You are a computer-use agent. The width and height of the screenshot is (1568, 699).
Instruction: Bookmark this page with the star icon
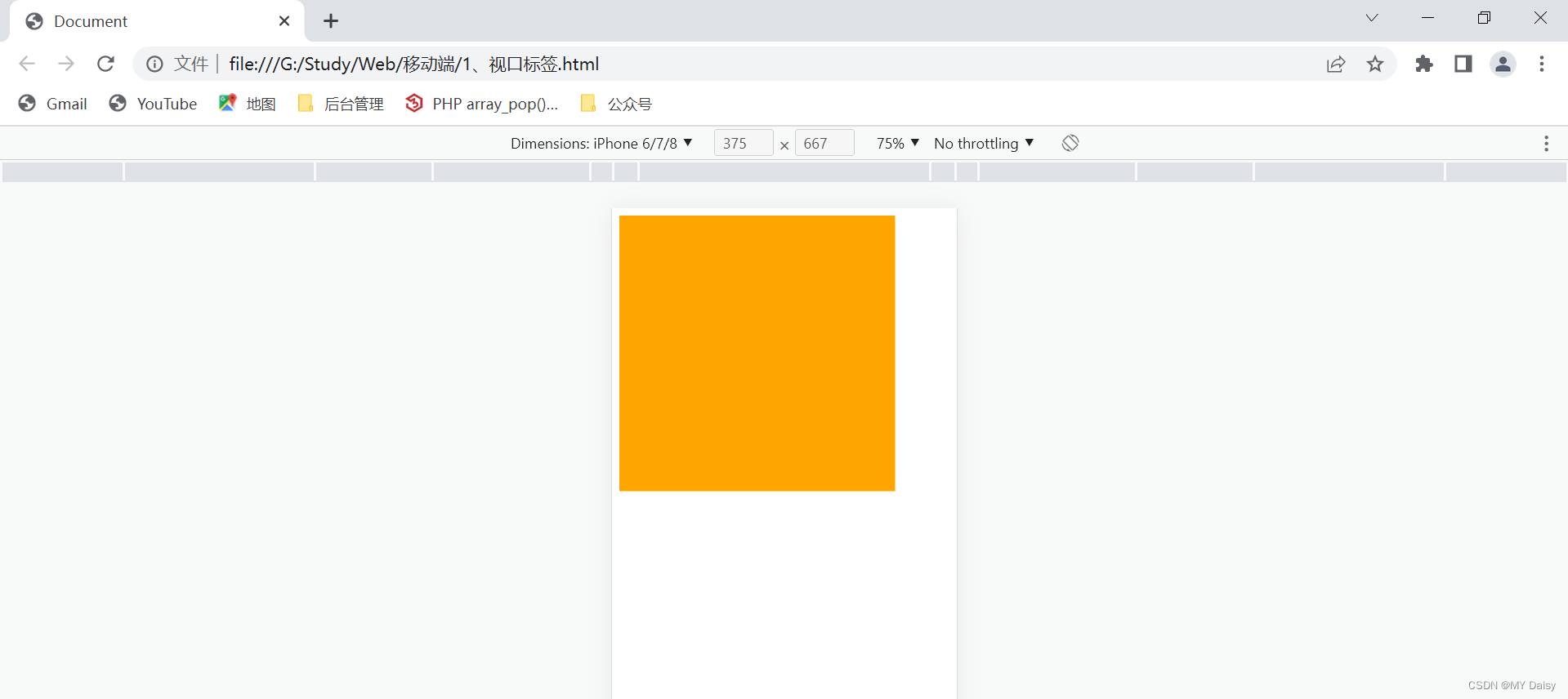pos(1375,64)
